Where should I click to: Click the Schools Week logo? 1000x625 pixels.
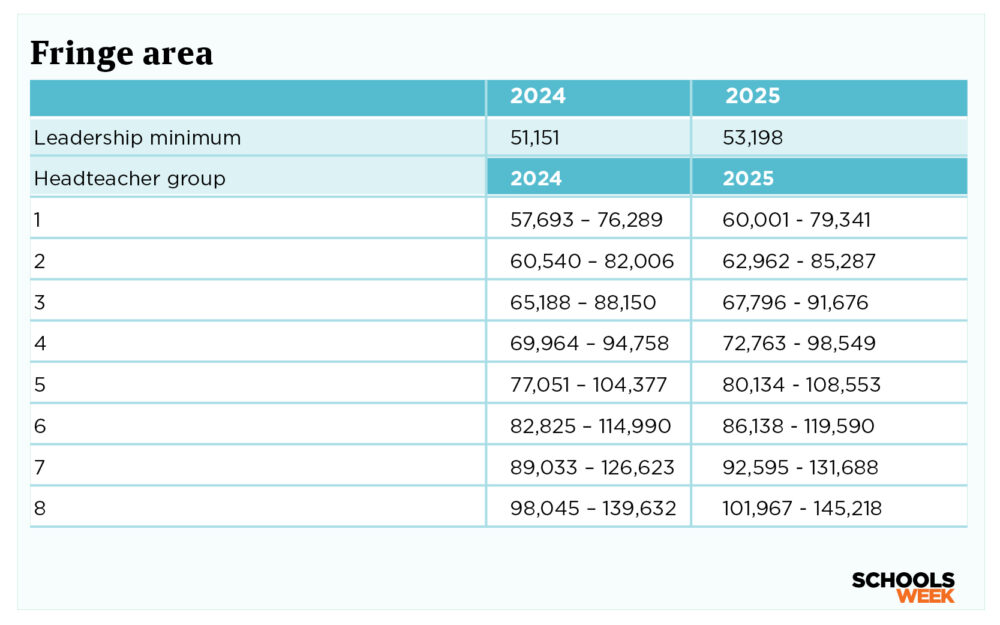[903, 587]
